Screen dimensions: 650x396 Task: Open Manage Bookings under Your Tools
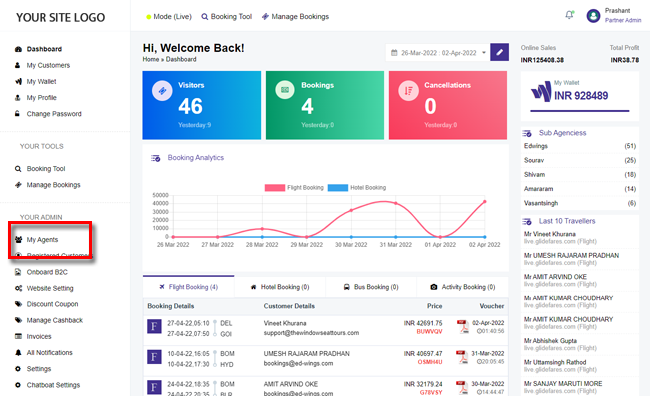pyautogui.click(x=53, y=185)
